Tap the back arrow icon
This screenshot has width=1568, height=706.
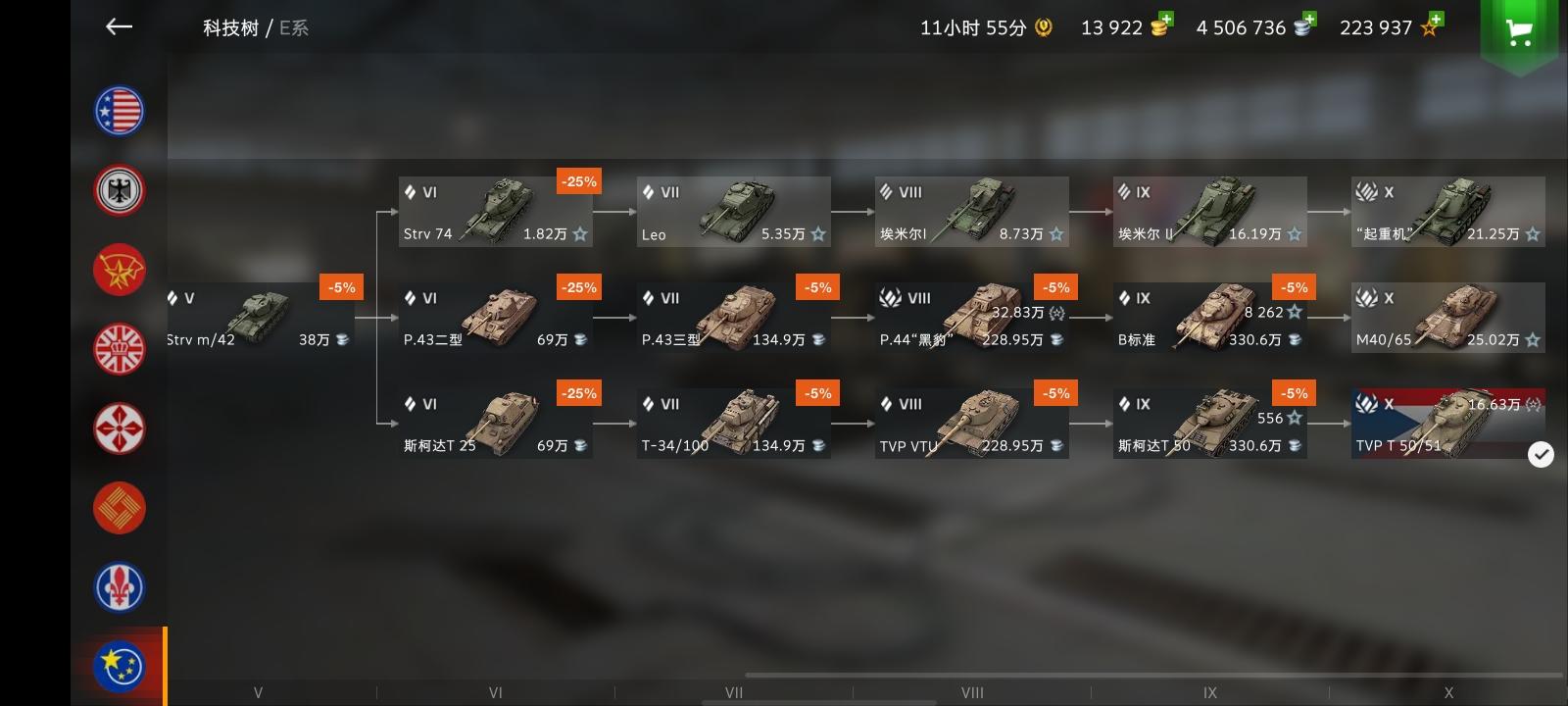[119, 26]
